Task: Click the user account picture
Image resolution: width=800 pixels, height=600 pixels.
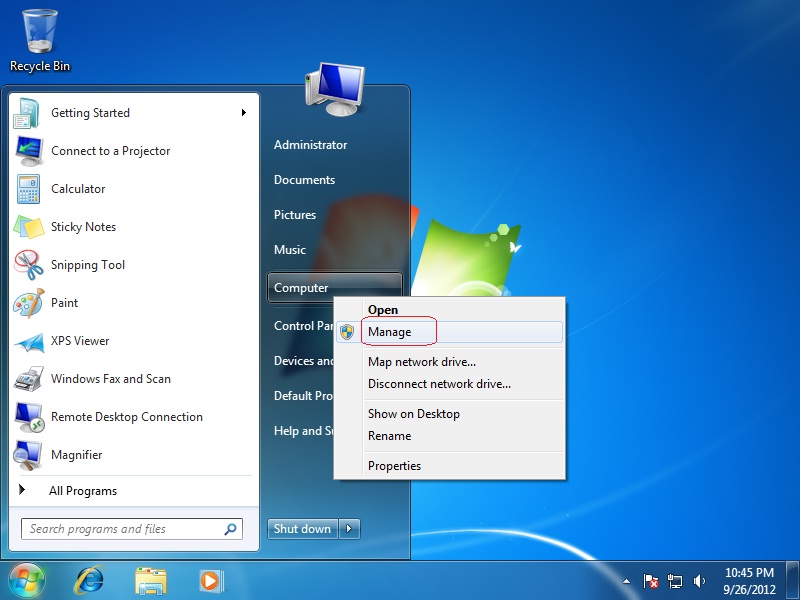Action: (x=335, y=90)
